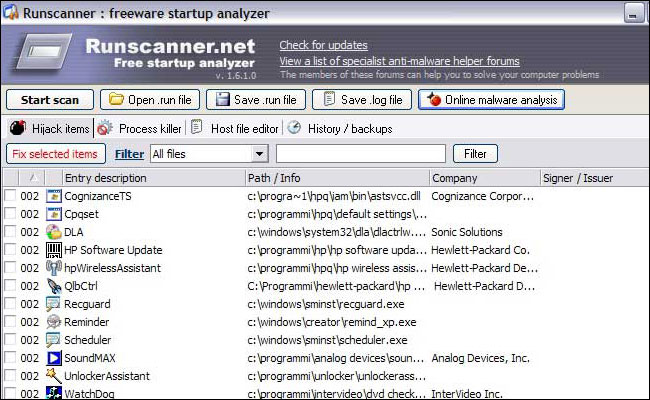Select the InterVideo Inc. company cell
The image size is (650, 400).
(467, 394)
